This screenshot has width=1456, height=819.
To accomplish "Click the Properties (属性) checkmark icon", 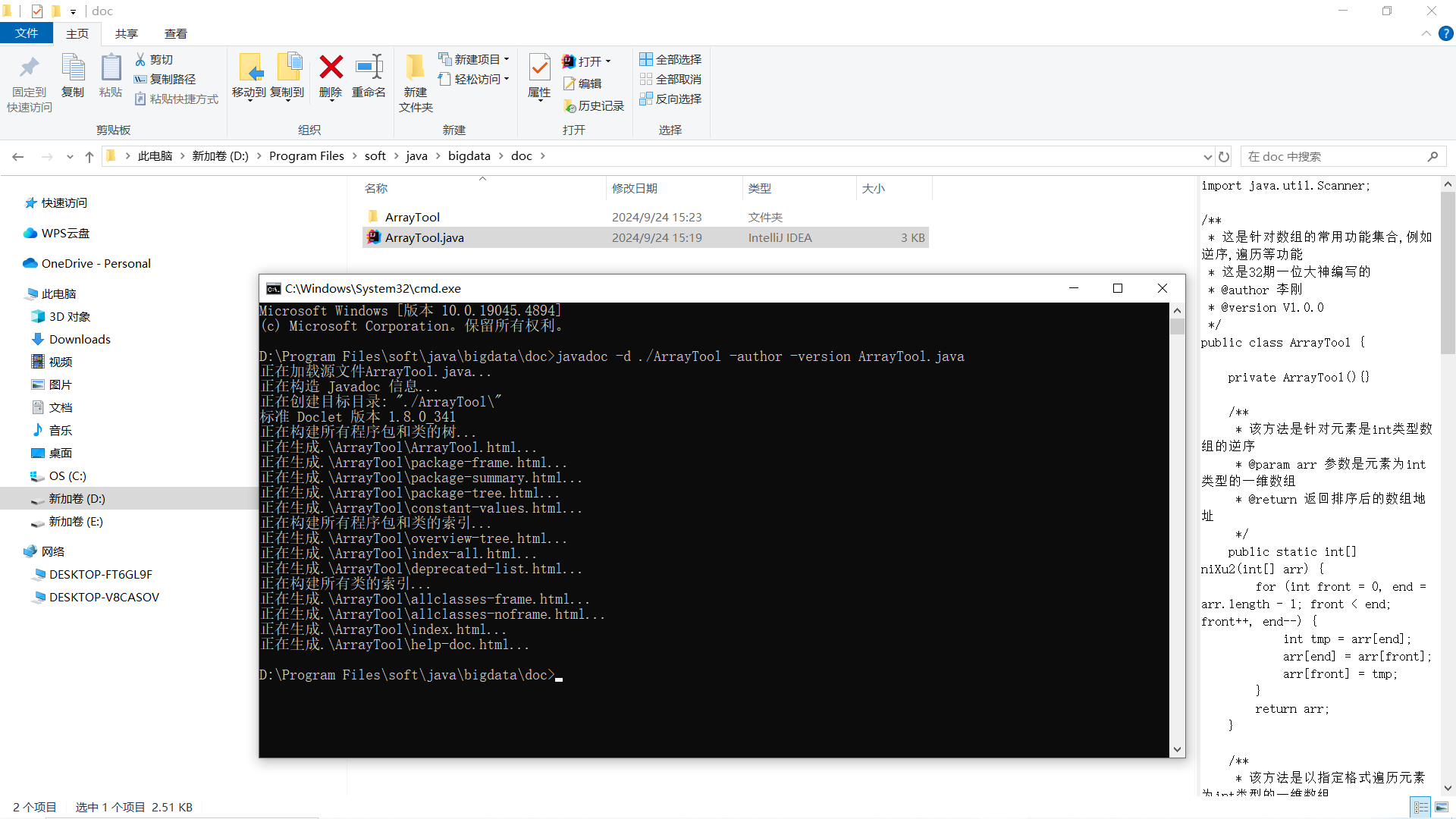I will click(x=539, y=68).
